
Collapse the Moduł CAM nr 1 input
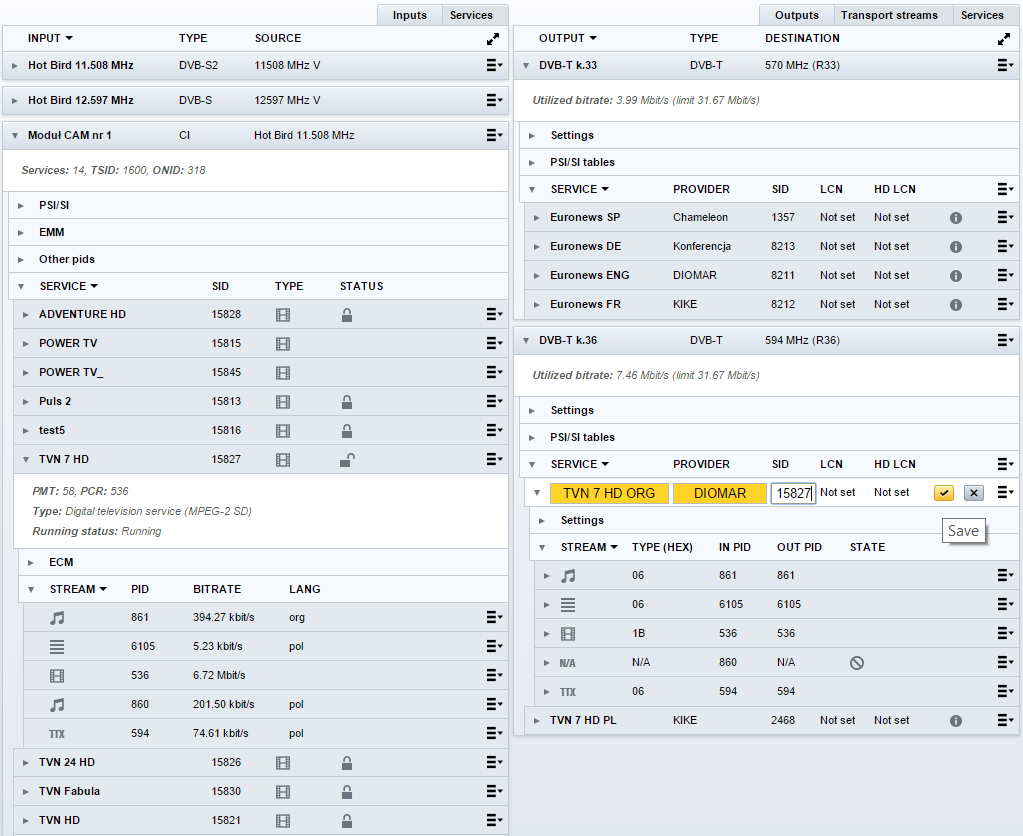(15, 136)
